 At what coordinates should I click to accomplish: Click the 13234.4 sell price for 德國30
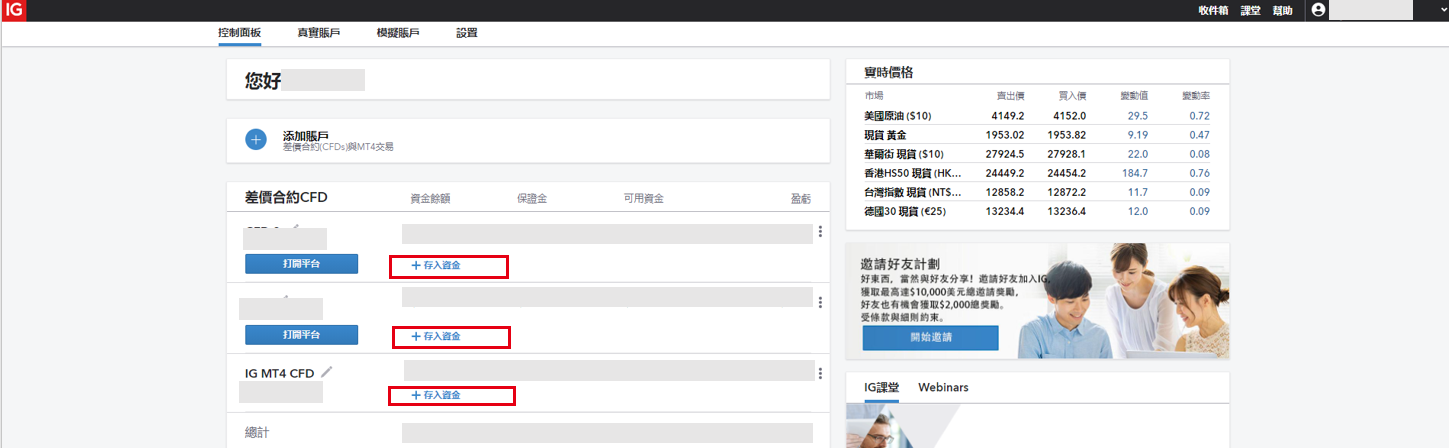pyautogui.click(x=1005, y=211)
